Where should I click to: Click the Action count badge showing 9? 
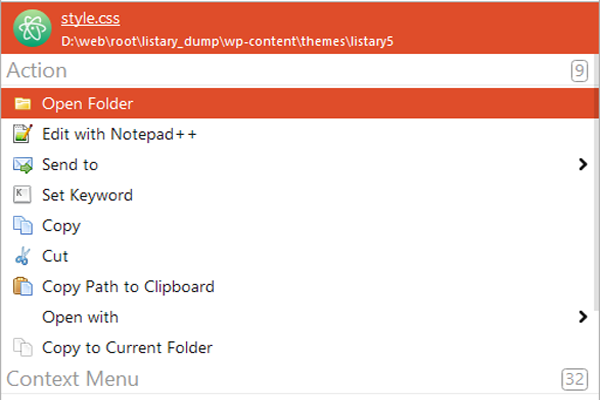pyautogui.click(x=579, y=71)
